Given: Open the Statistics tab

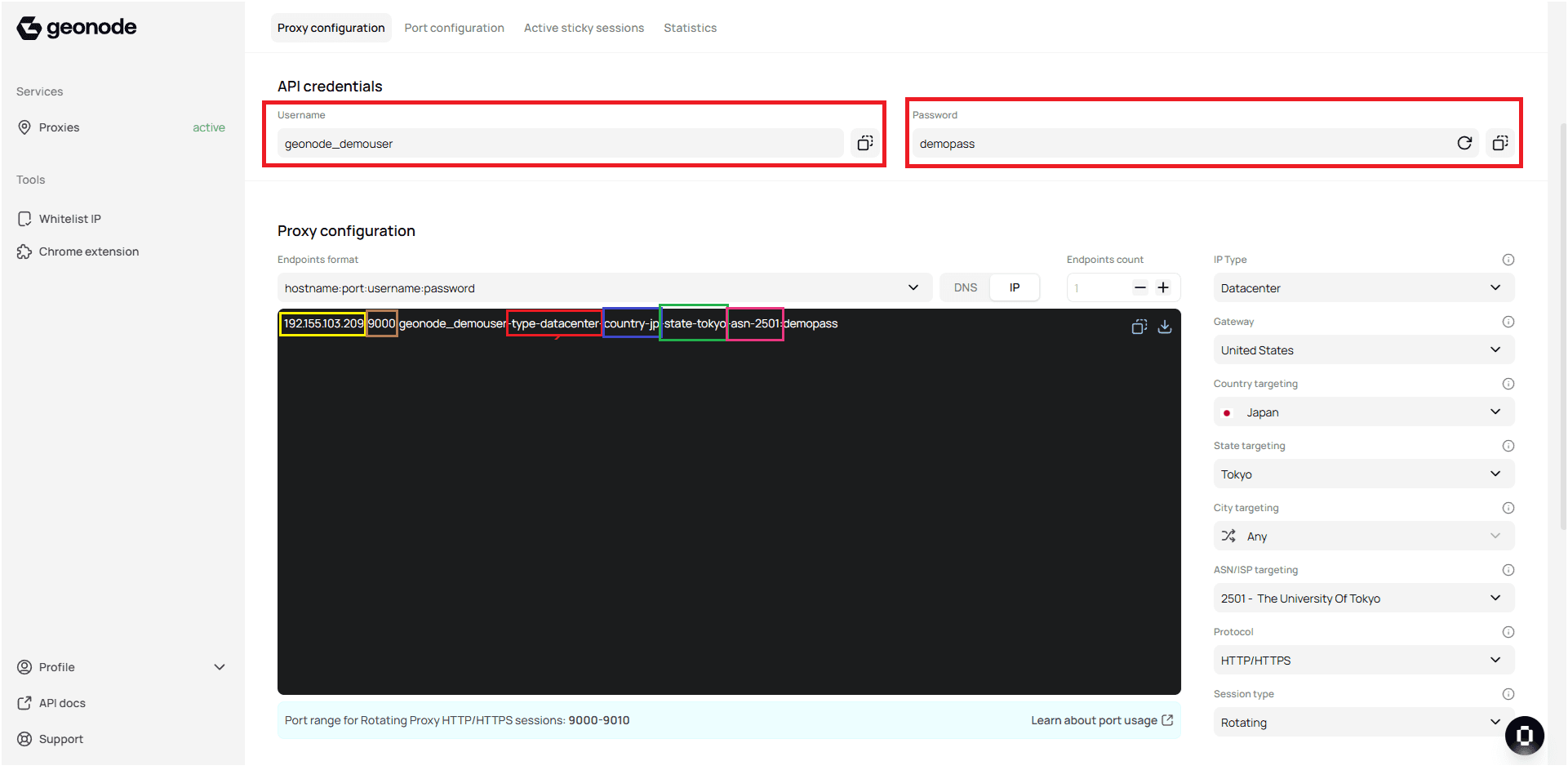Looking at the screenshot, I should point(690,27).
